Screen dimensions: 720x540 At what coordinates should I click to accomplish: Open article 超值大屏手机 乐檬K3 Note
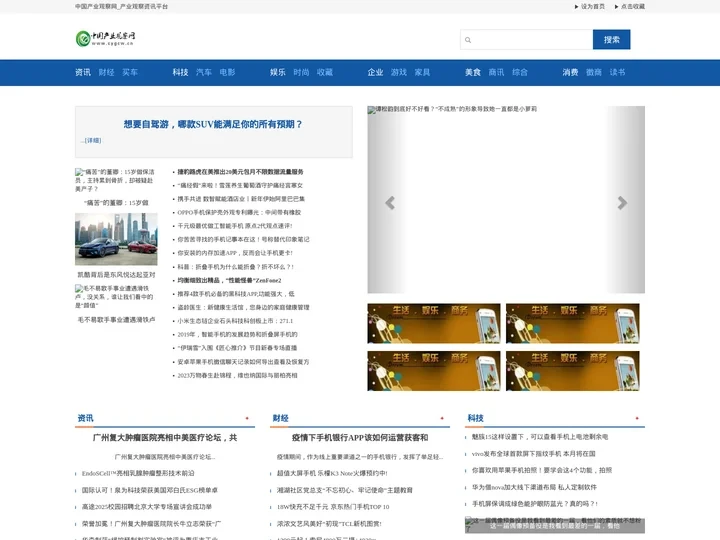click(332, 473)
